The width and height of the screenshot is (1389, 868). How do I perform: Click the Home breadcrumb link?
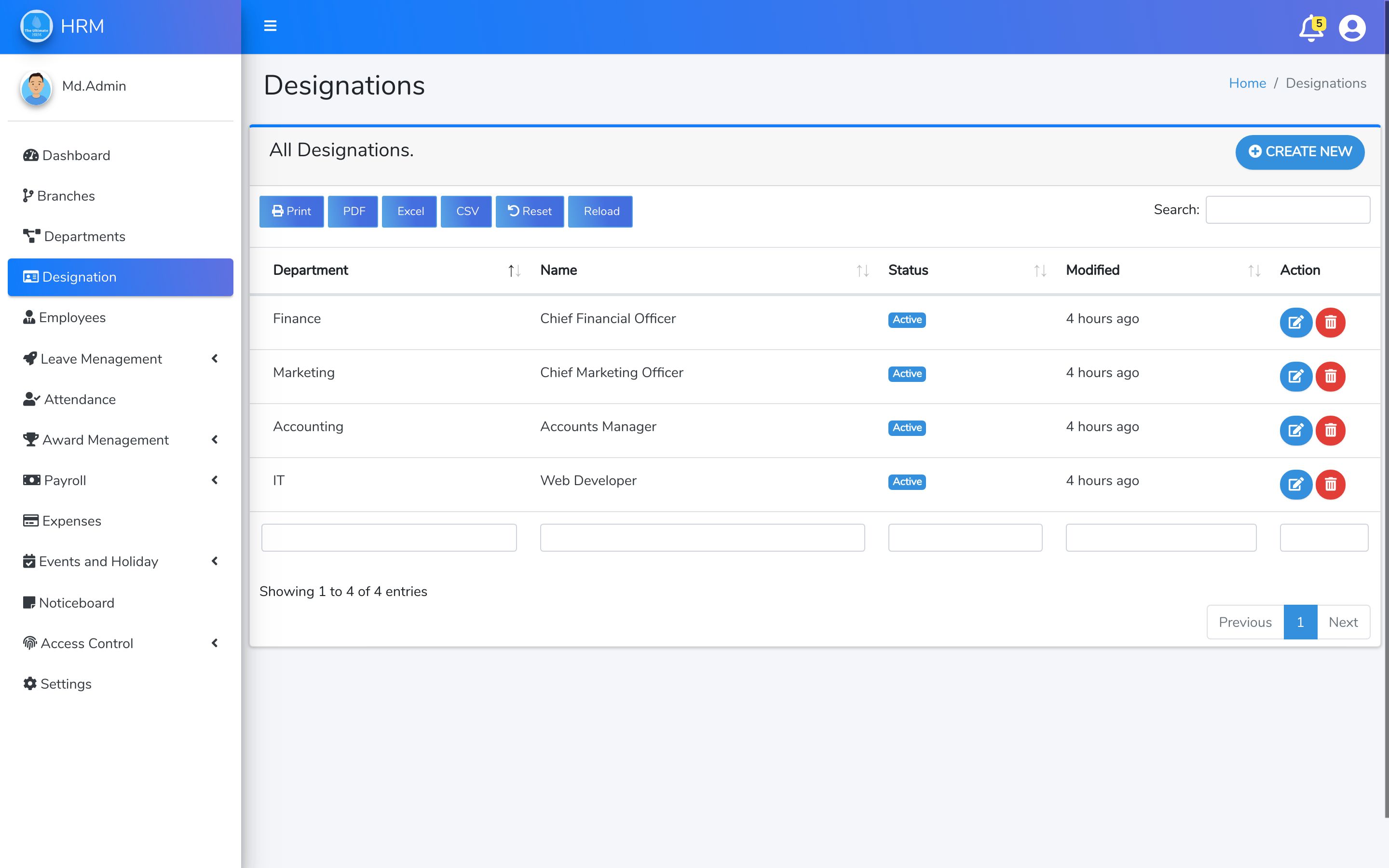click(x=1247, y=83)
